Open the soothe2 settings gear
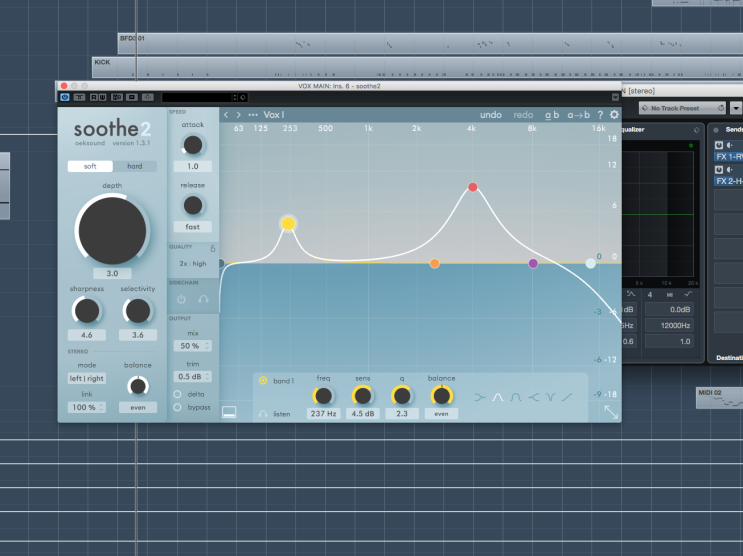Screen dimensions: 743x556 (614, 115)
